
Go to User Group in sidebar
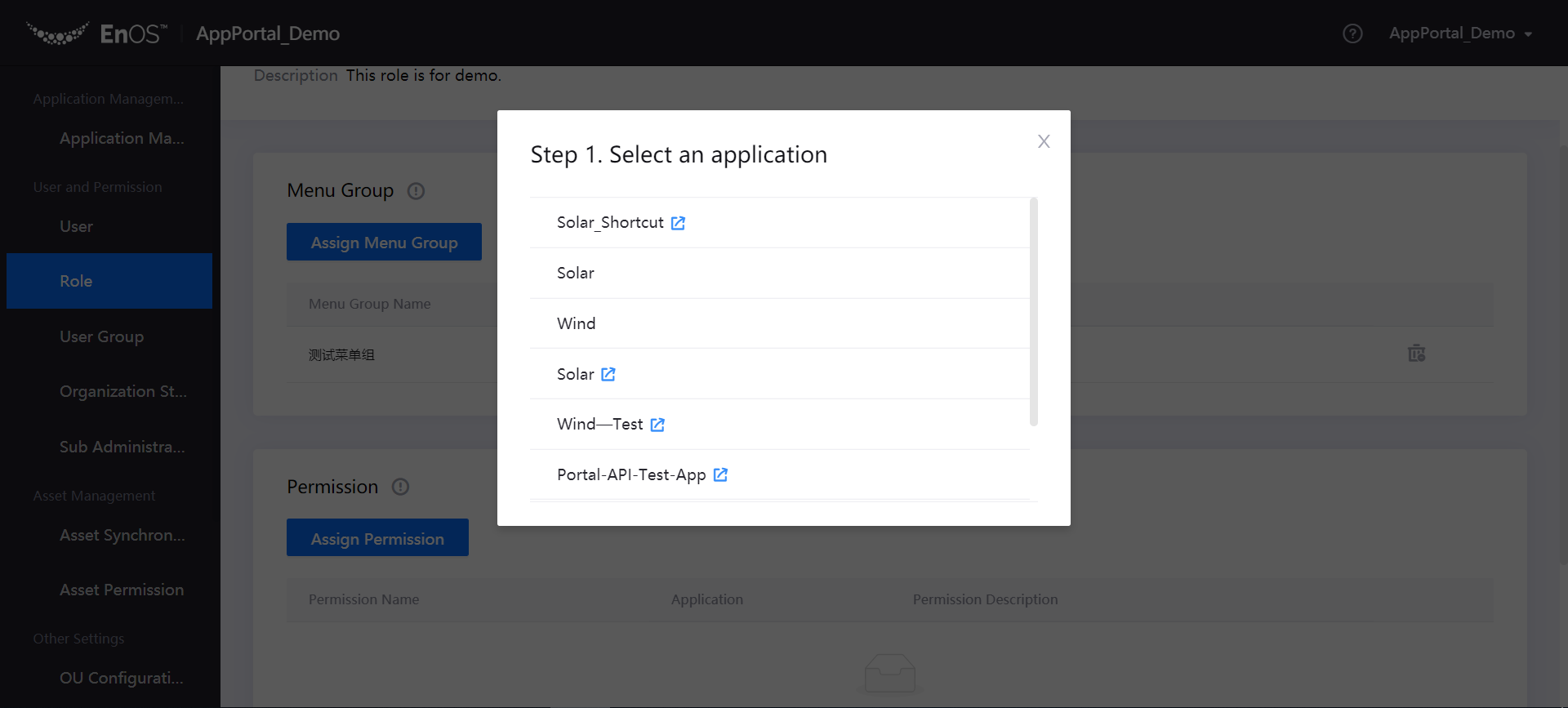pyautogui.click(x=101, y=336)
